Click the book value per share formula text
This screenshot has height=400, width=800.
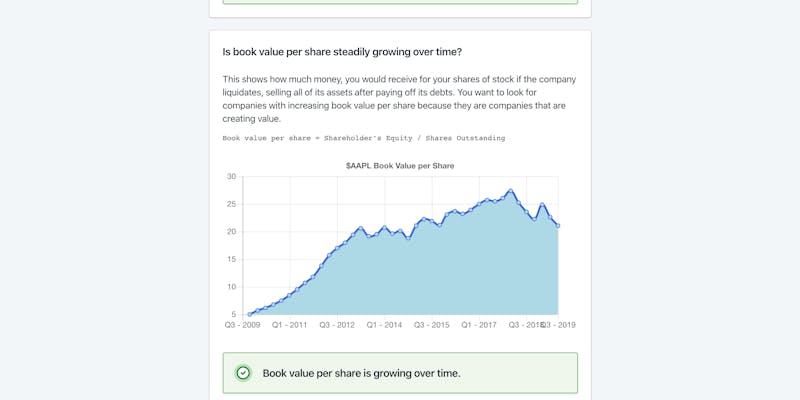pos(363,138)
